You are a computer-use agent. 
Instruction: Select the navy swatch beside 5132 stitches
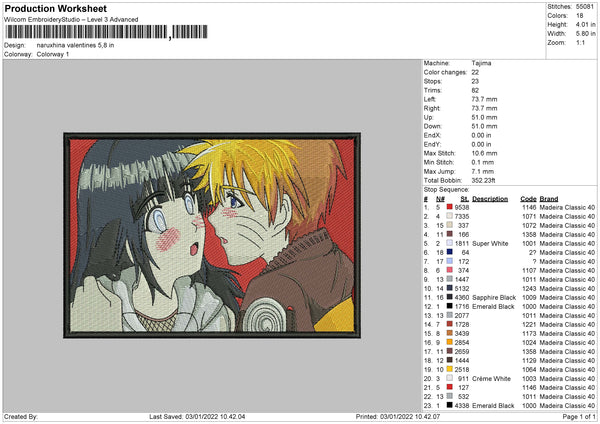pyautogui.click(x=450, y=288)
